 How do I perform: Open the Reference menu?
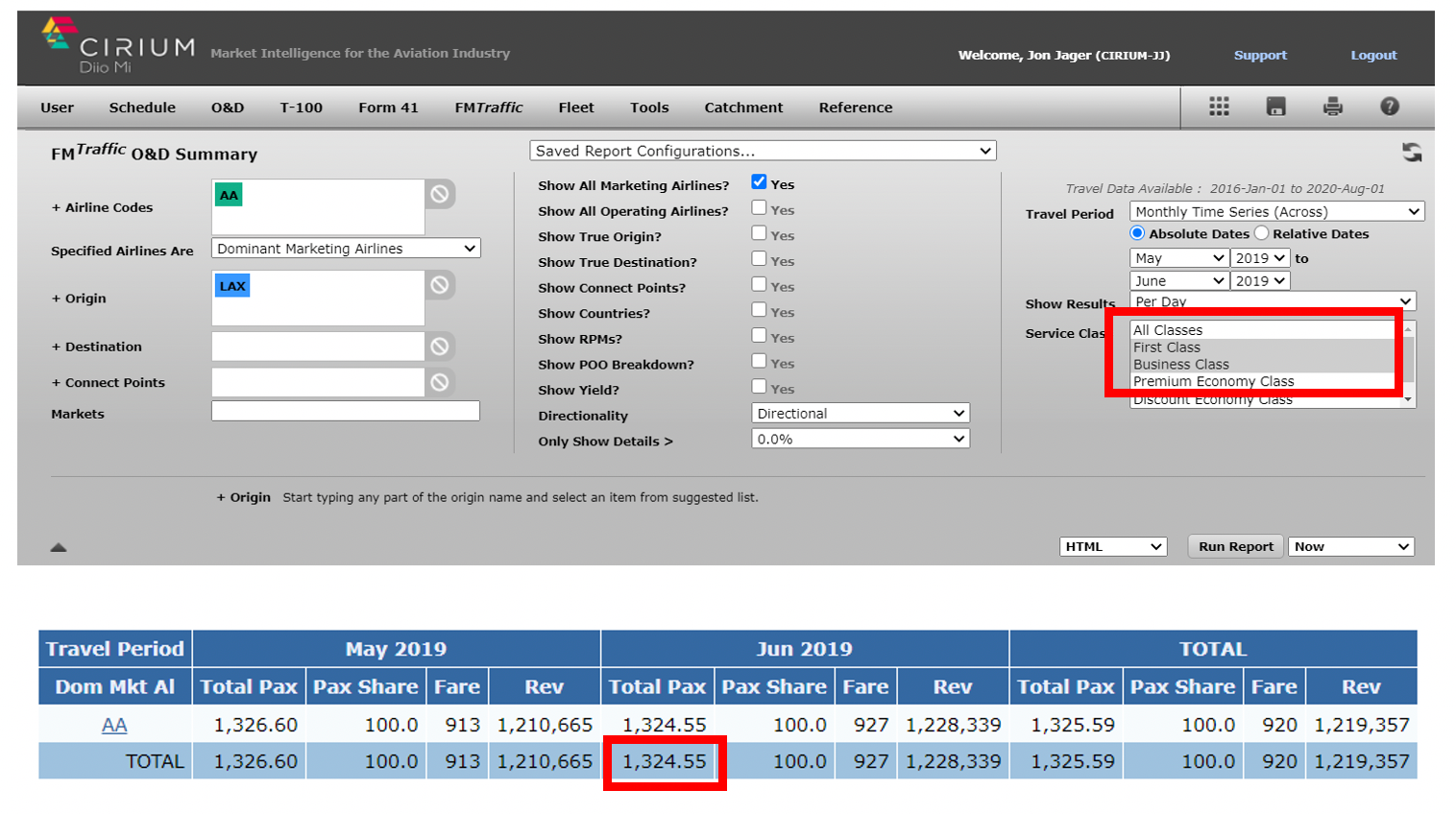[856, 108]
